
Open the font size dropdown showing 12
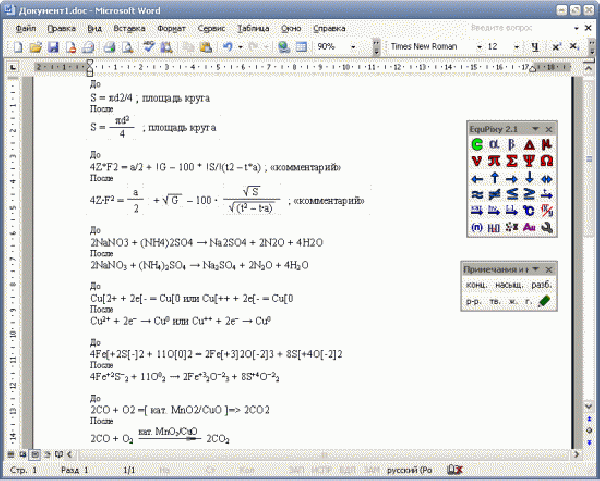pos(516,47)
